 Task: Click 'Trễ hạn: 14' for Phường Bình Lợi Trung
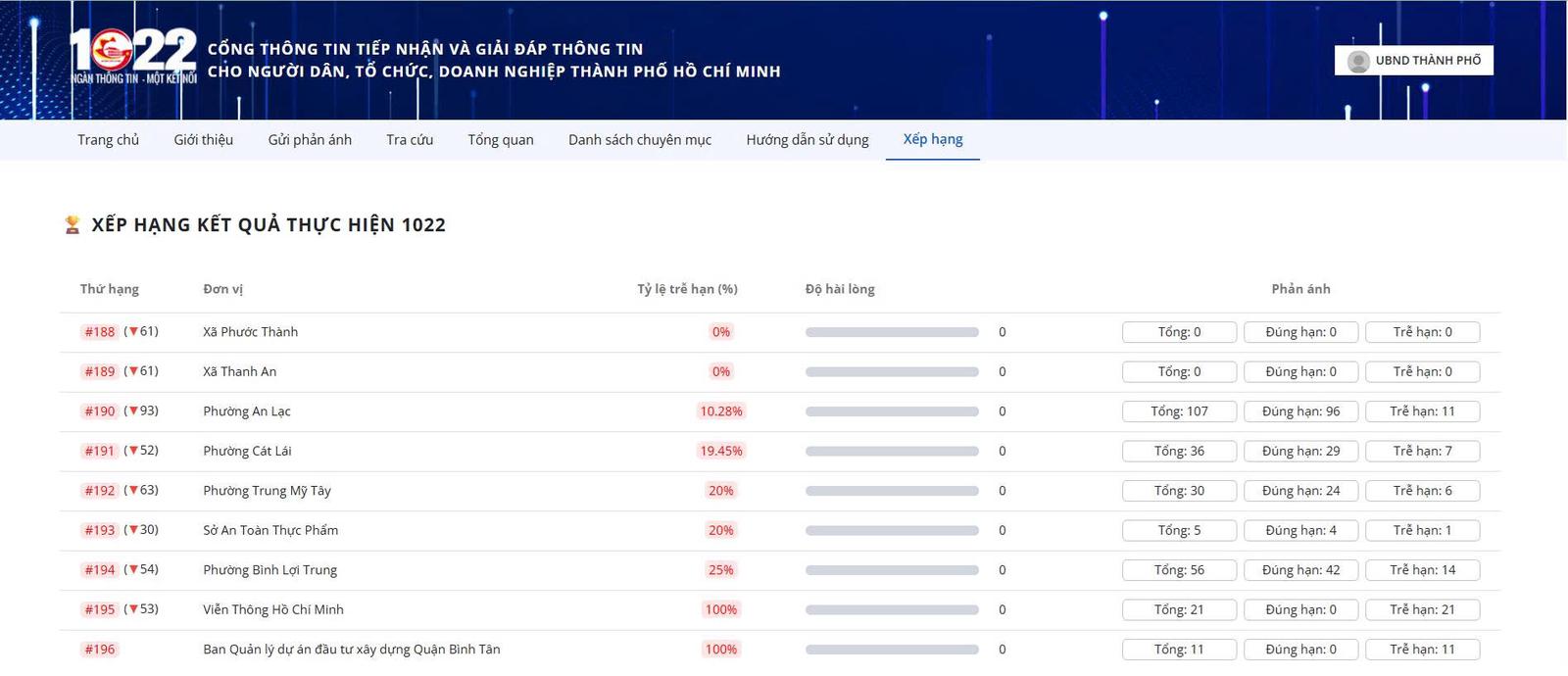coord(1422,570)
